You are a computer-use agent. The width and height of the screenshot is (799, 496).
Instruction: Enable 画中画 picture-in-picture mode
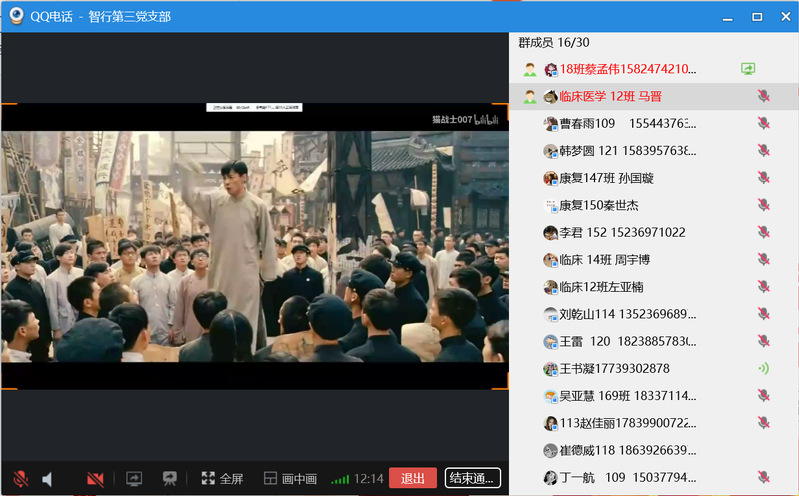290,478
